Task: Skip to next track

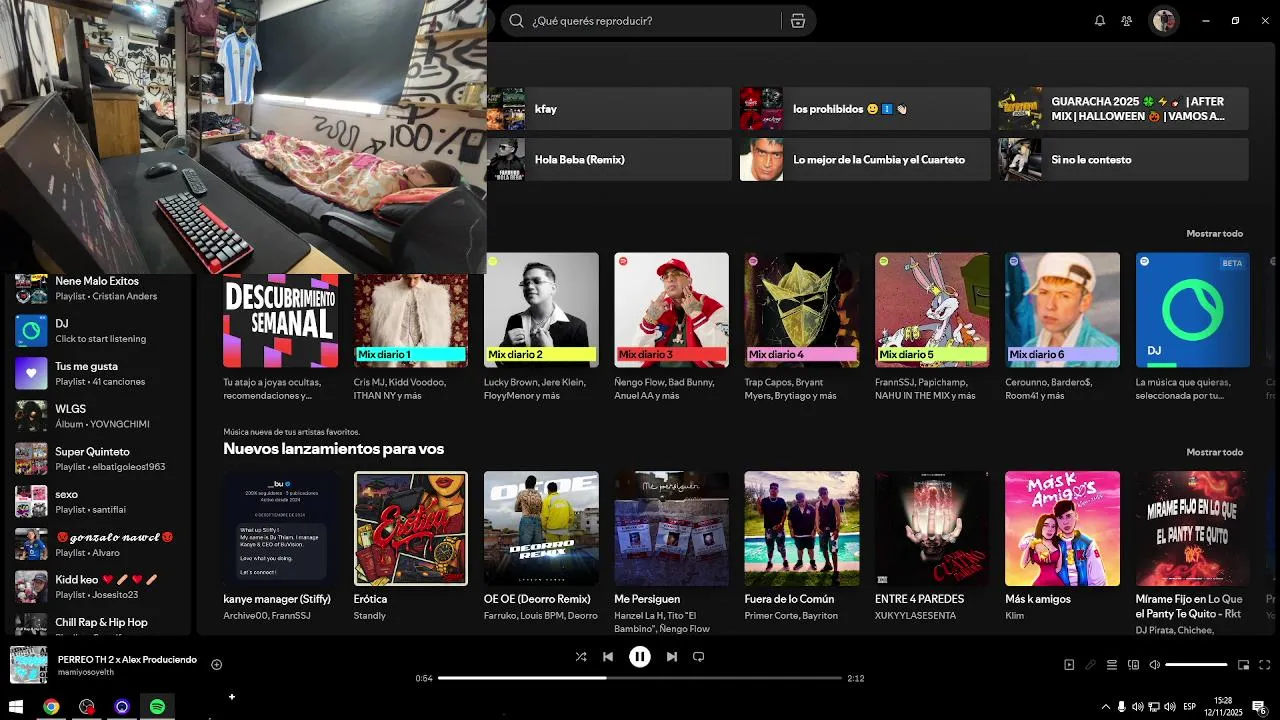Action: tap(672, 657)
